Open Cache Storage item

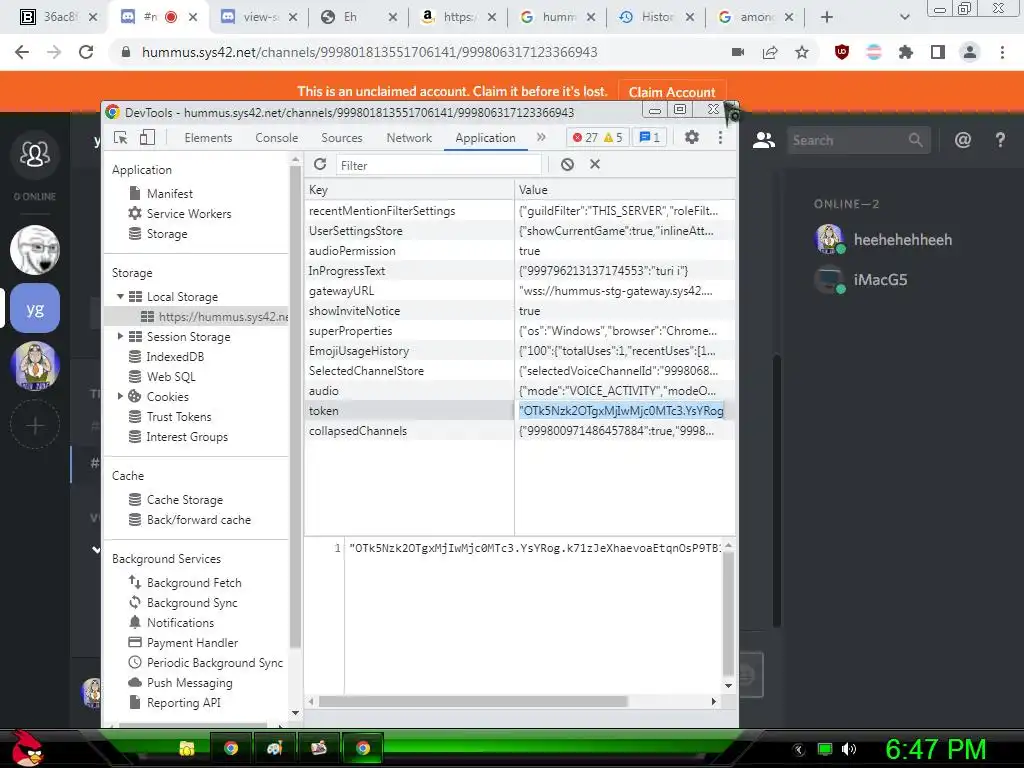pyautogui.click(x=184, y=500)
